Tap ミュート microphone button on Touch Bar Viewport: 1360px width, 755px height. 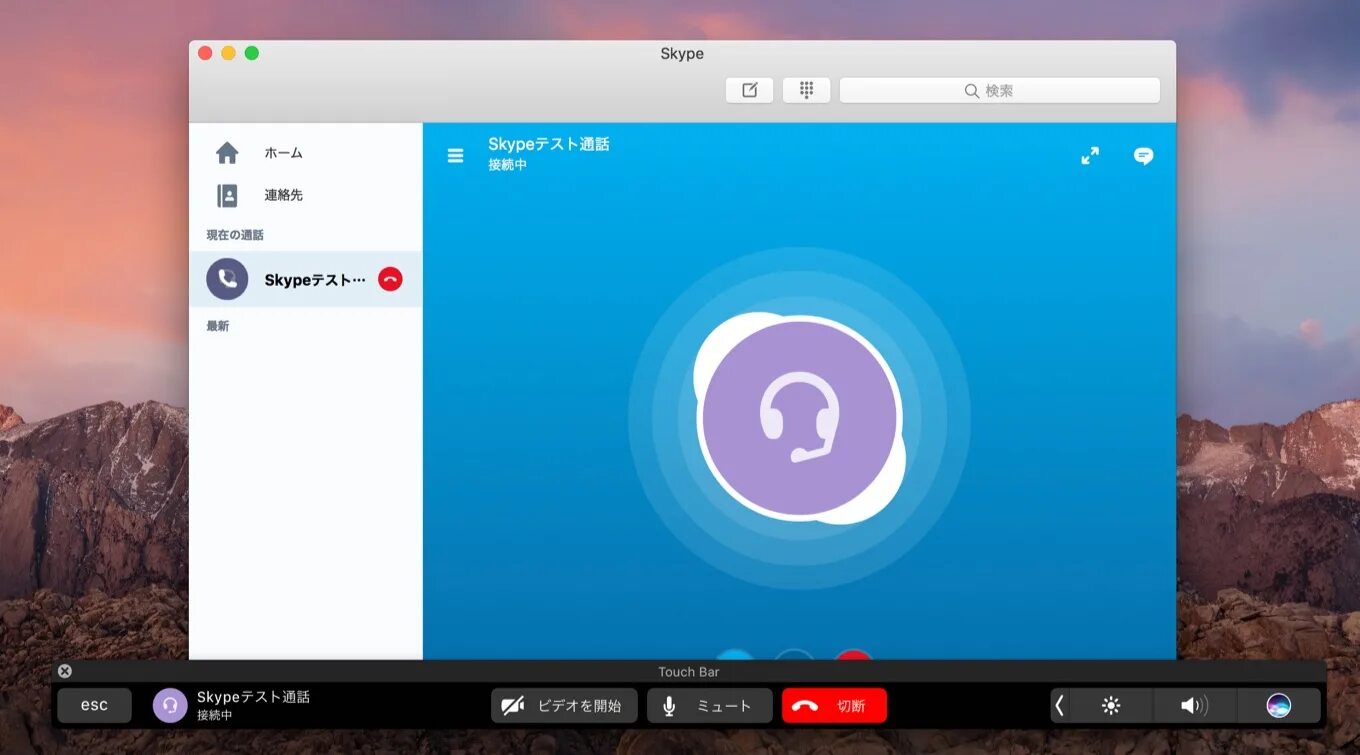click(710, 705)
